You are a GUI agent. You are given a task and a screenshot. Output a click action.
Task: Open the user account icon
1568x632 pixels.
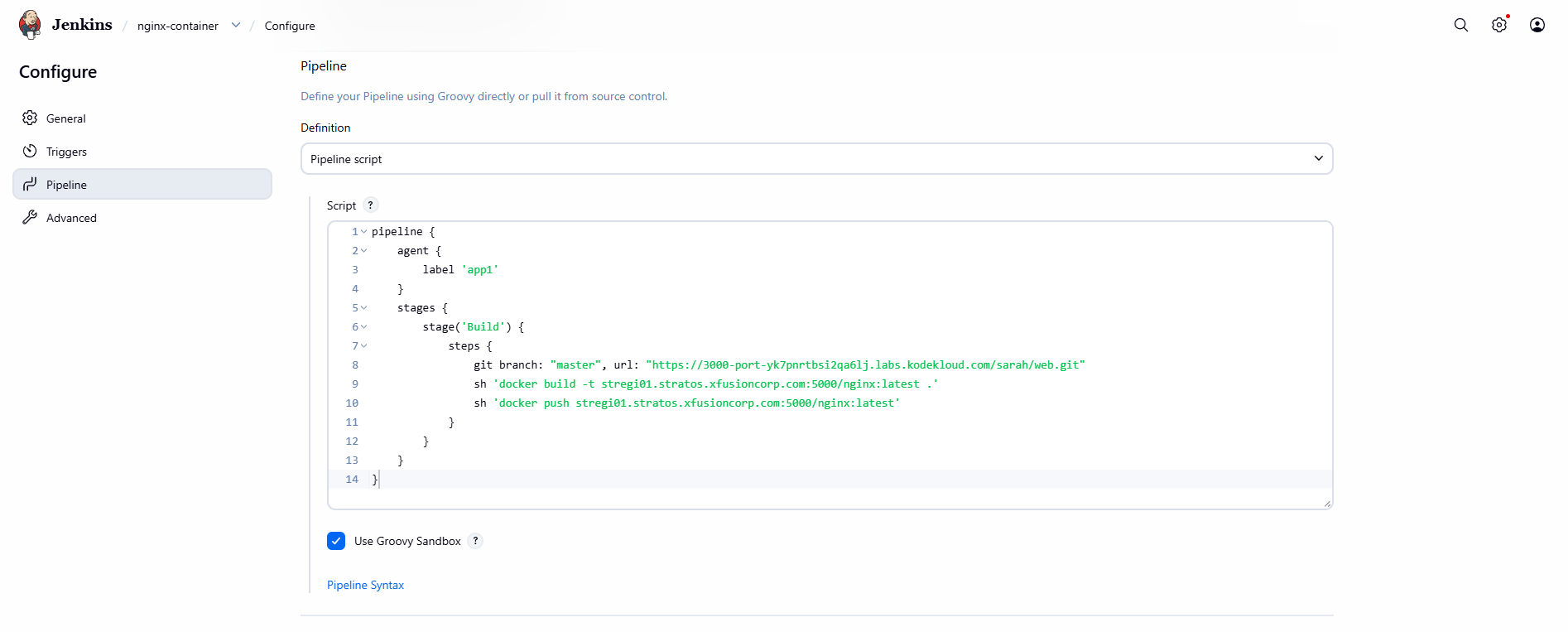pos(1537,25)
